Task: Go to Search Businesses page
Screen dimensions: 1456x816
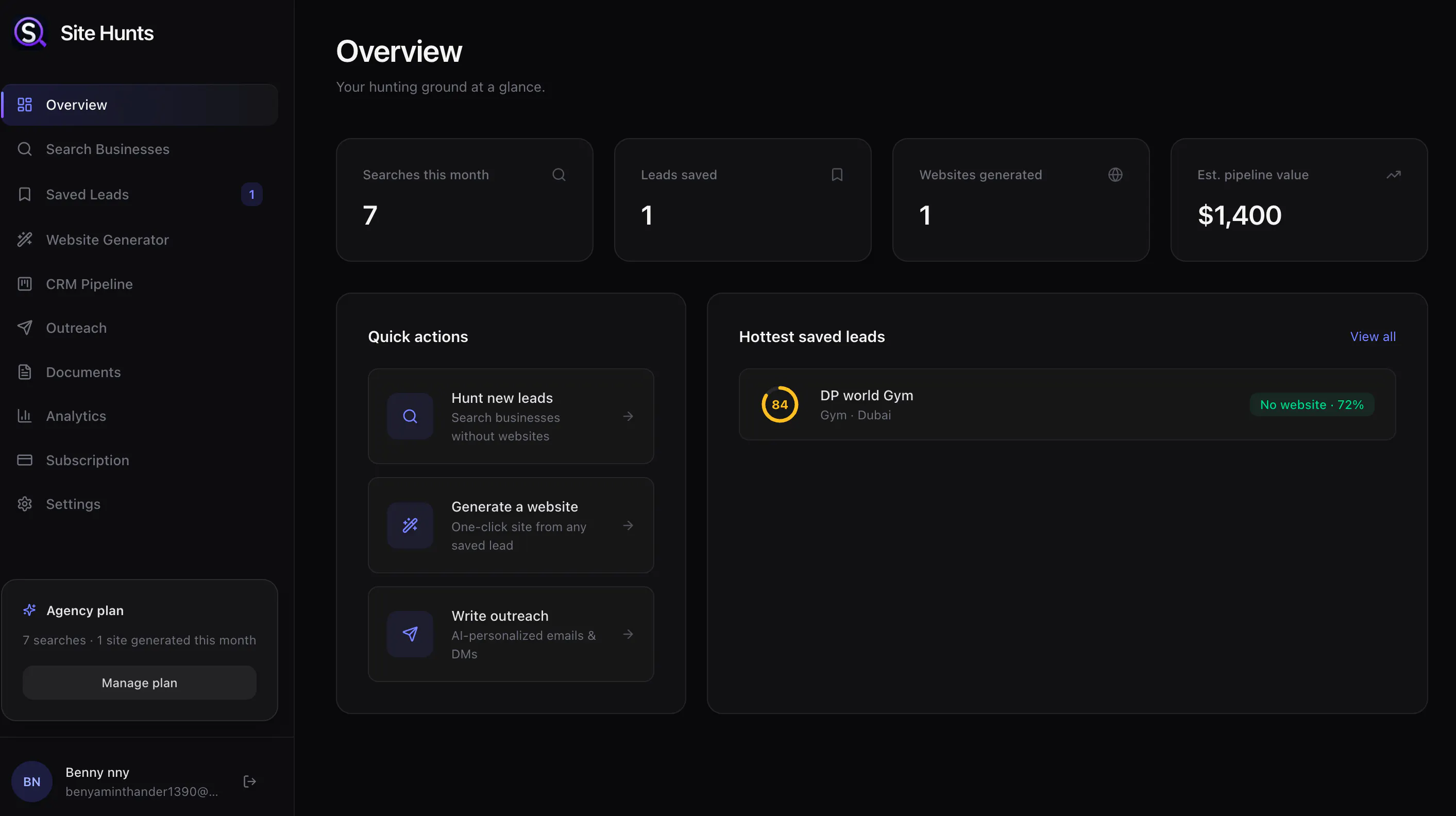Action: click(140, 149)
